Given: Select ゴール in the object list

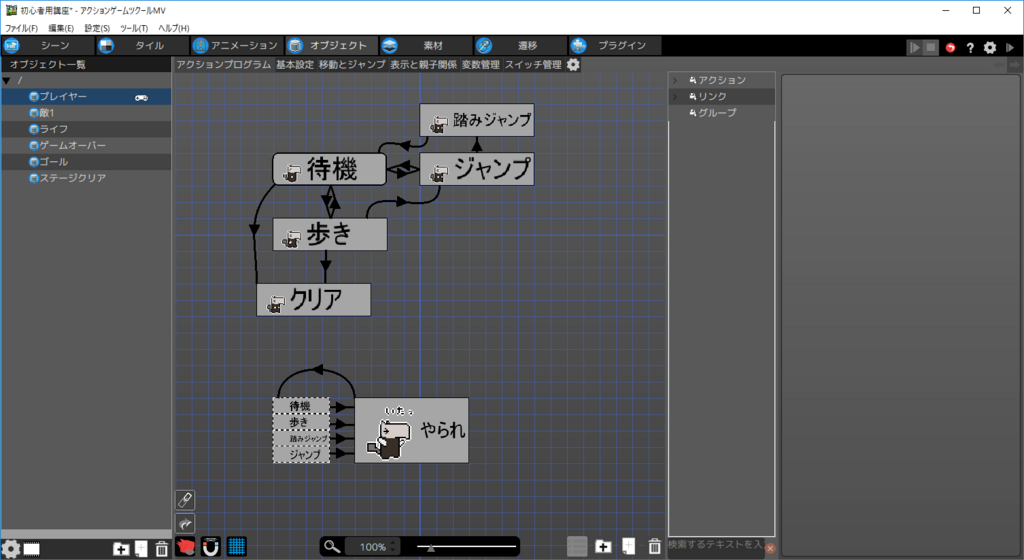Looking at the screenshot, I should pyautogui.click(x=86, y=162).
